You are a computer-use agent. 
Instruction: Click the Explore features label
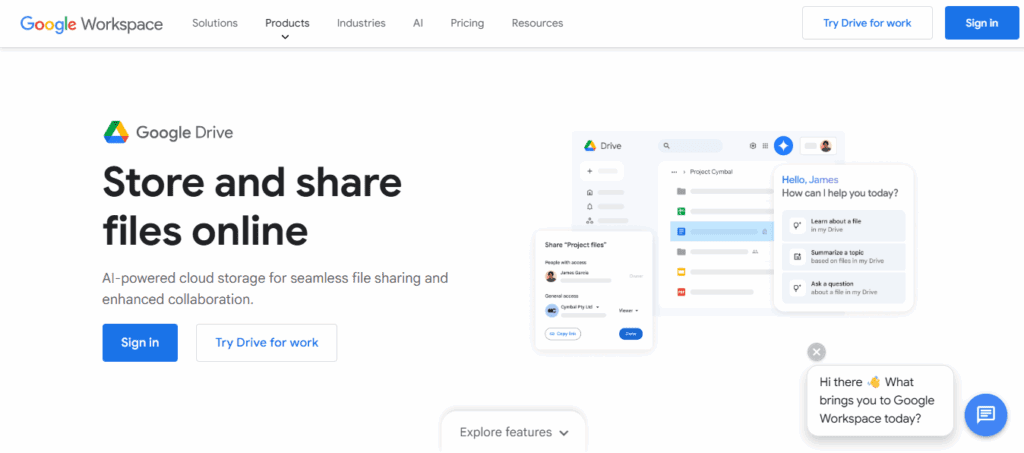tap(505, 432)
